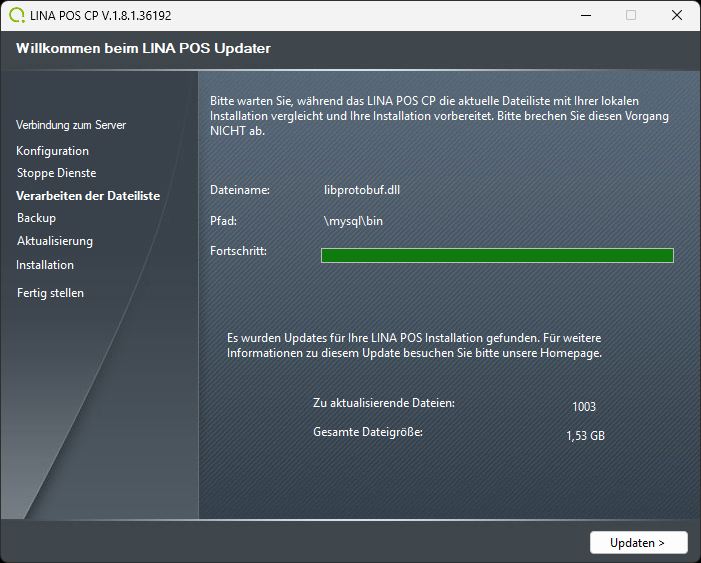Select the Fertig stellen step
The image size is (701, 563).
(x=50, y=293)
